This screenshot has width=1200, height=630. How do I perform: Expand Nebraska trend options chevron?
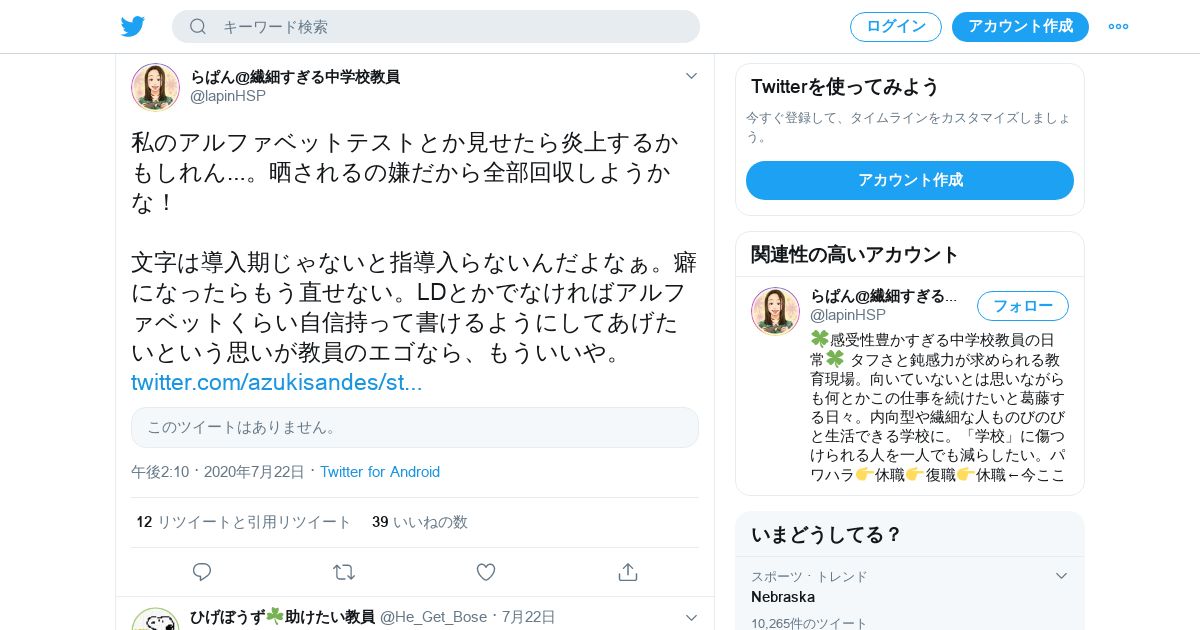1062,576
